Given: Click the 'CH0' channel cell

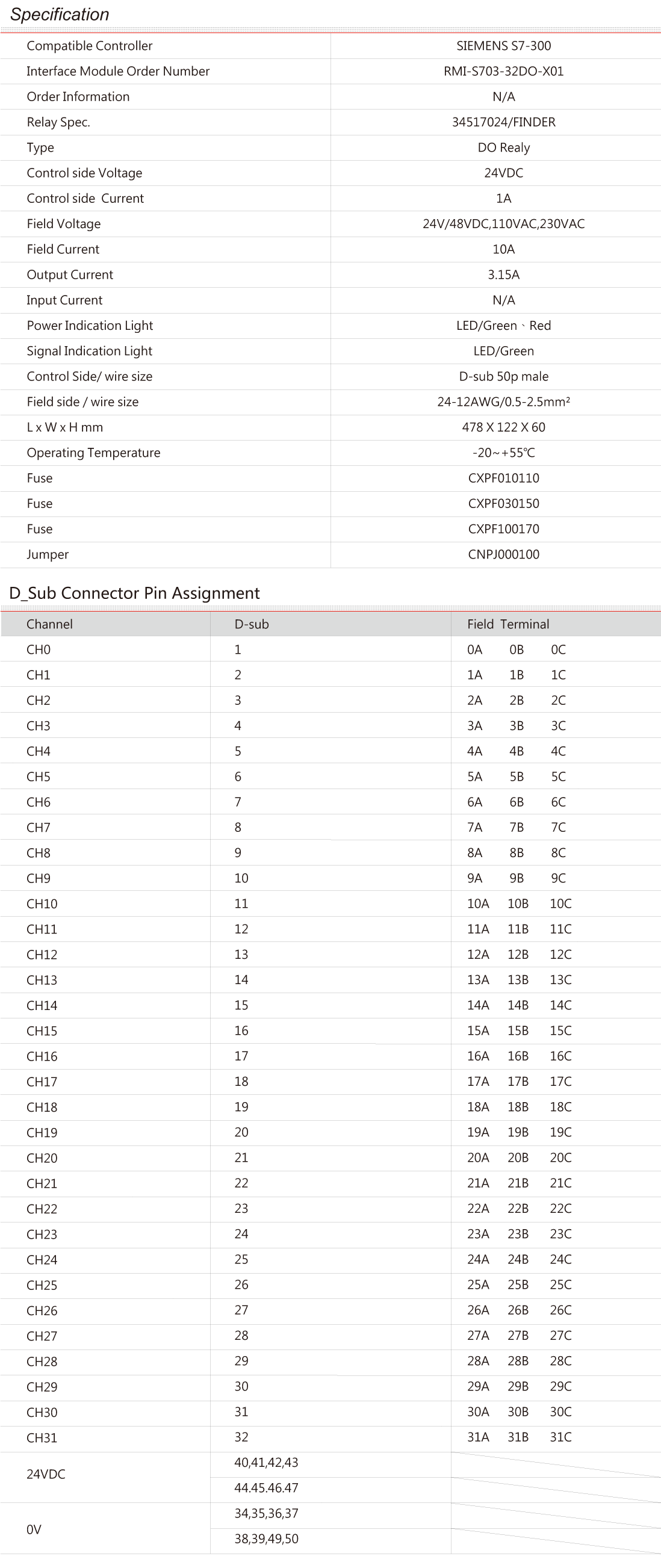Looking at the screenshot, I should pos(39,649).
